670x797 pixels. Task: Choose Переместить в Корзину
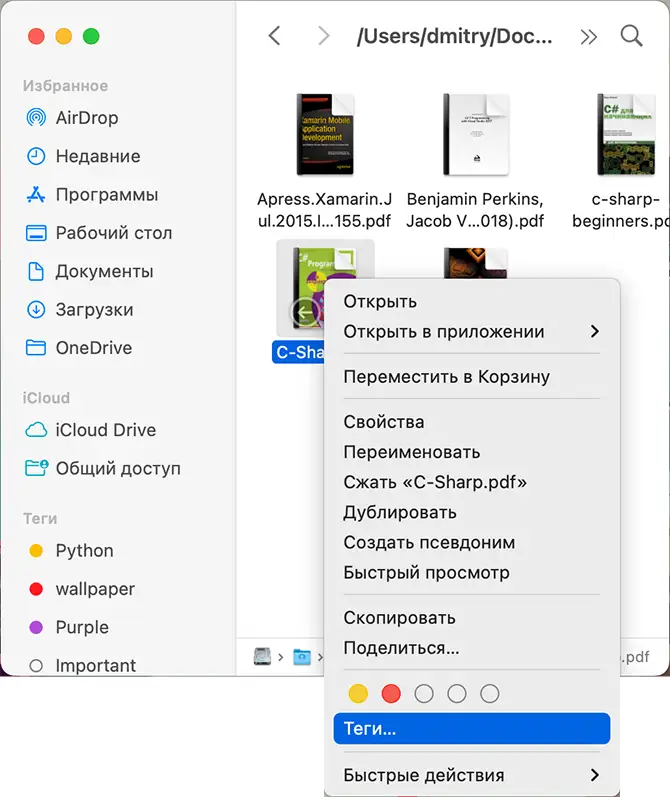click(x=446, y=377)
